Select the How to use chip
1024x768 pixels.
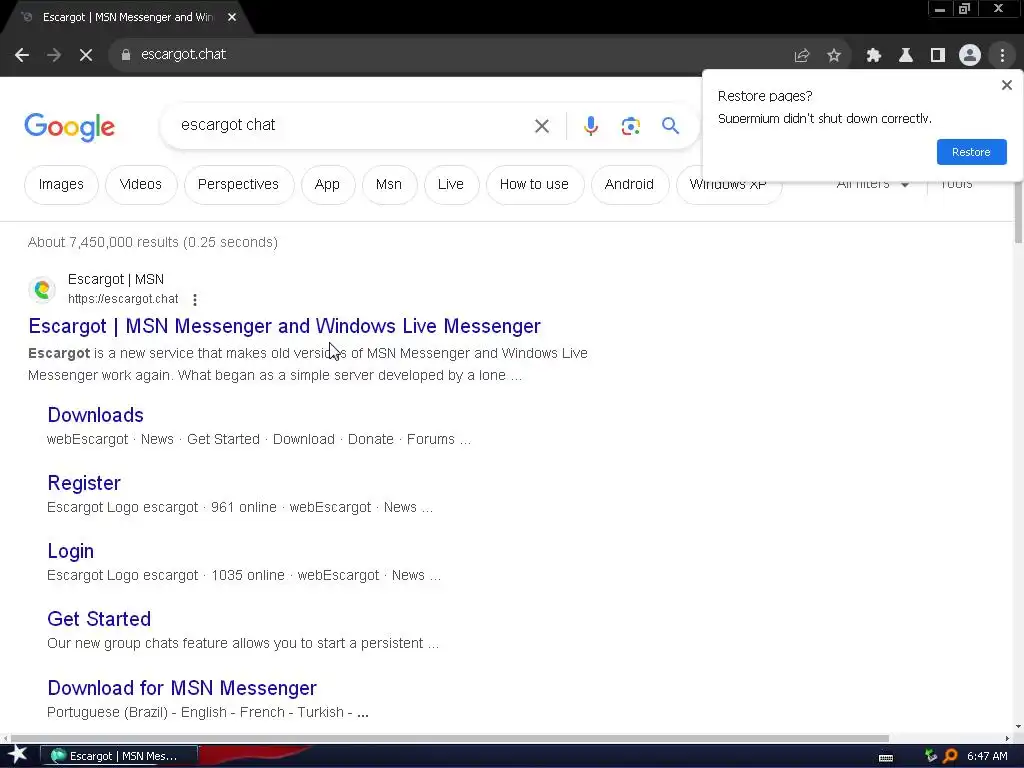click(534, 185)
